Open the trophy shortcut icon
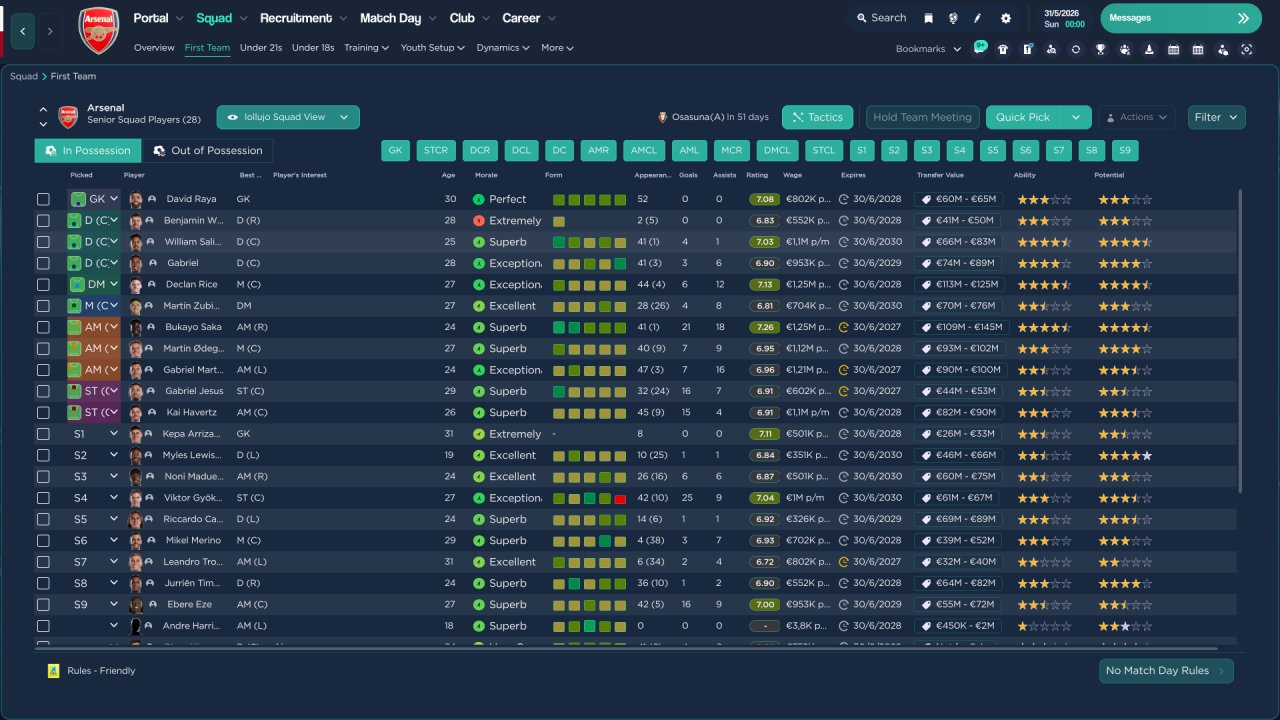Viewport: 1280px width, 720px height. (1100, 49)
